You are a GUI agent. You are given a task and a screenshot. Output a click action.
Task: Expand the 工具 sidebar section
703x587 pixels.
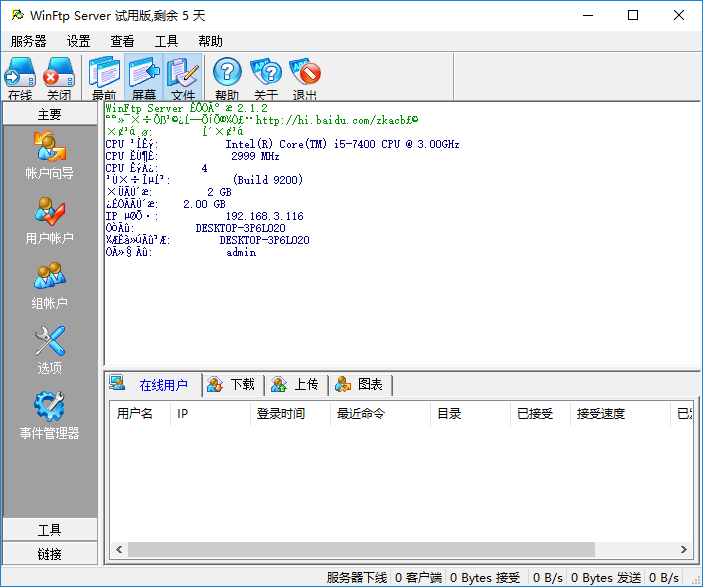click(x=50, y=530)
